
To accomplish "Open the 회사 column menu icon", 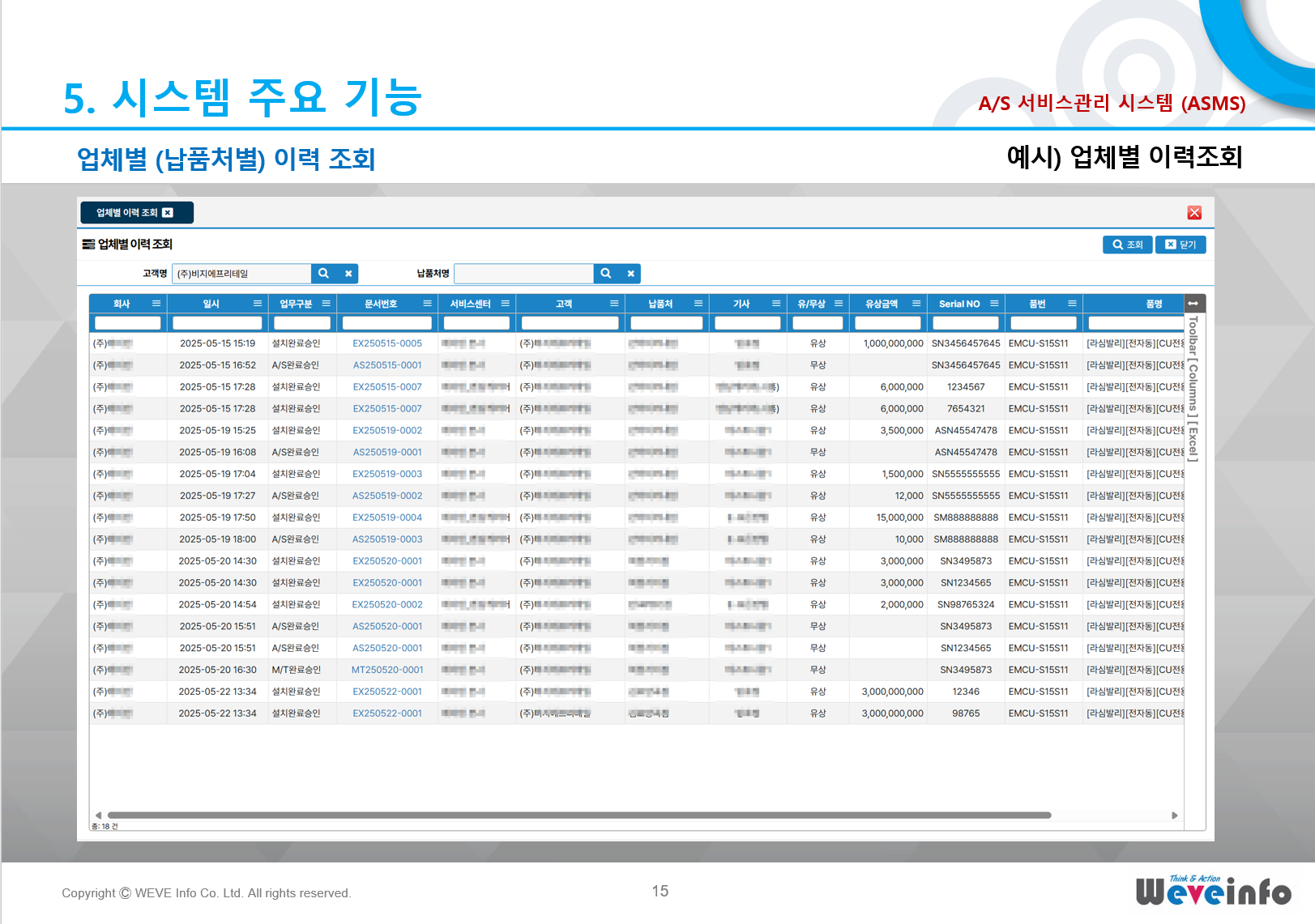I will point(156,304).
